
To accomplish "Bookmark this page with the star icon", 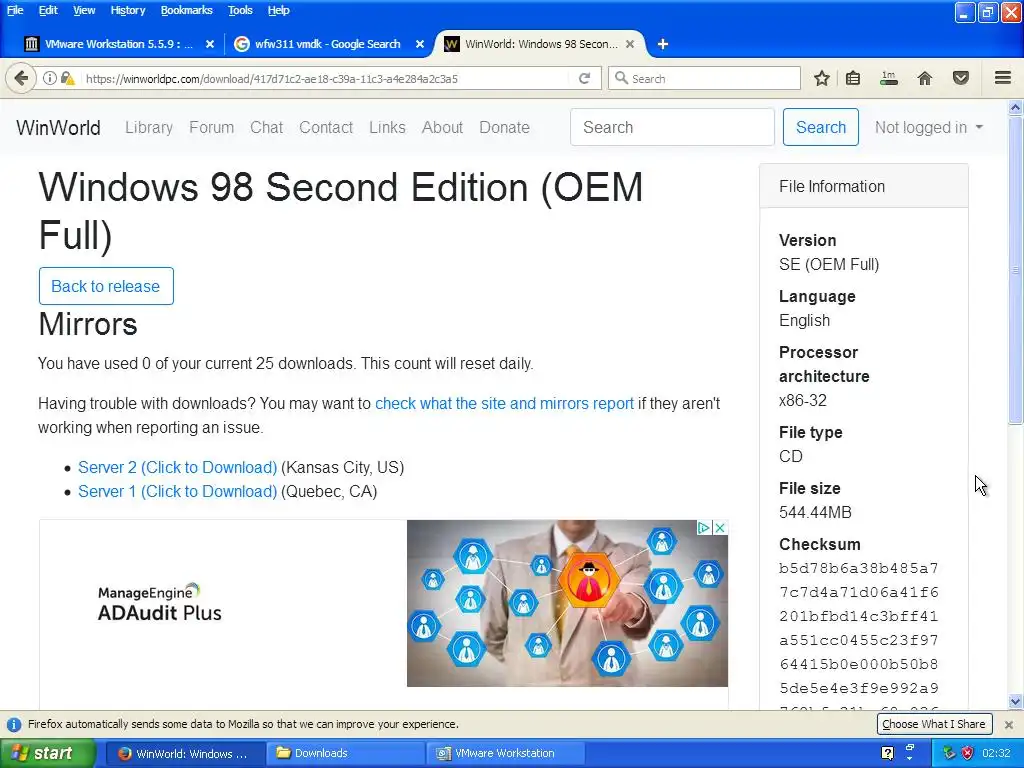I will pyautogui.click(x=822, y=78).
